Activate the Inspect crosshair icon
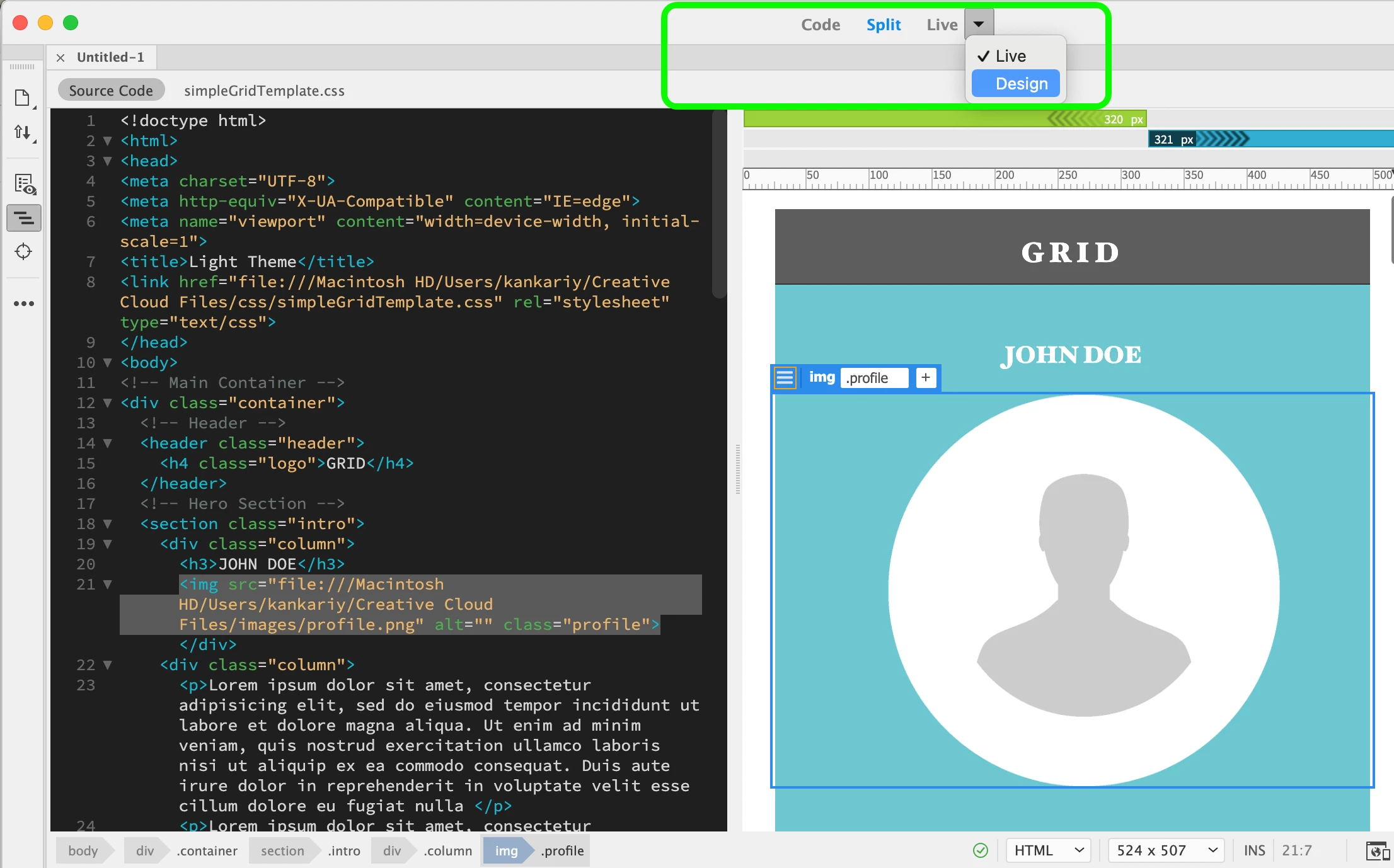 click(24, 252)
